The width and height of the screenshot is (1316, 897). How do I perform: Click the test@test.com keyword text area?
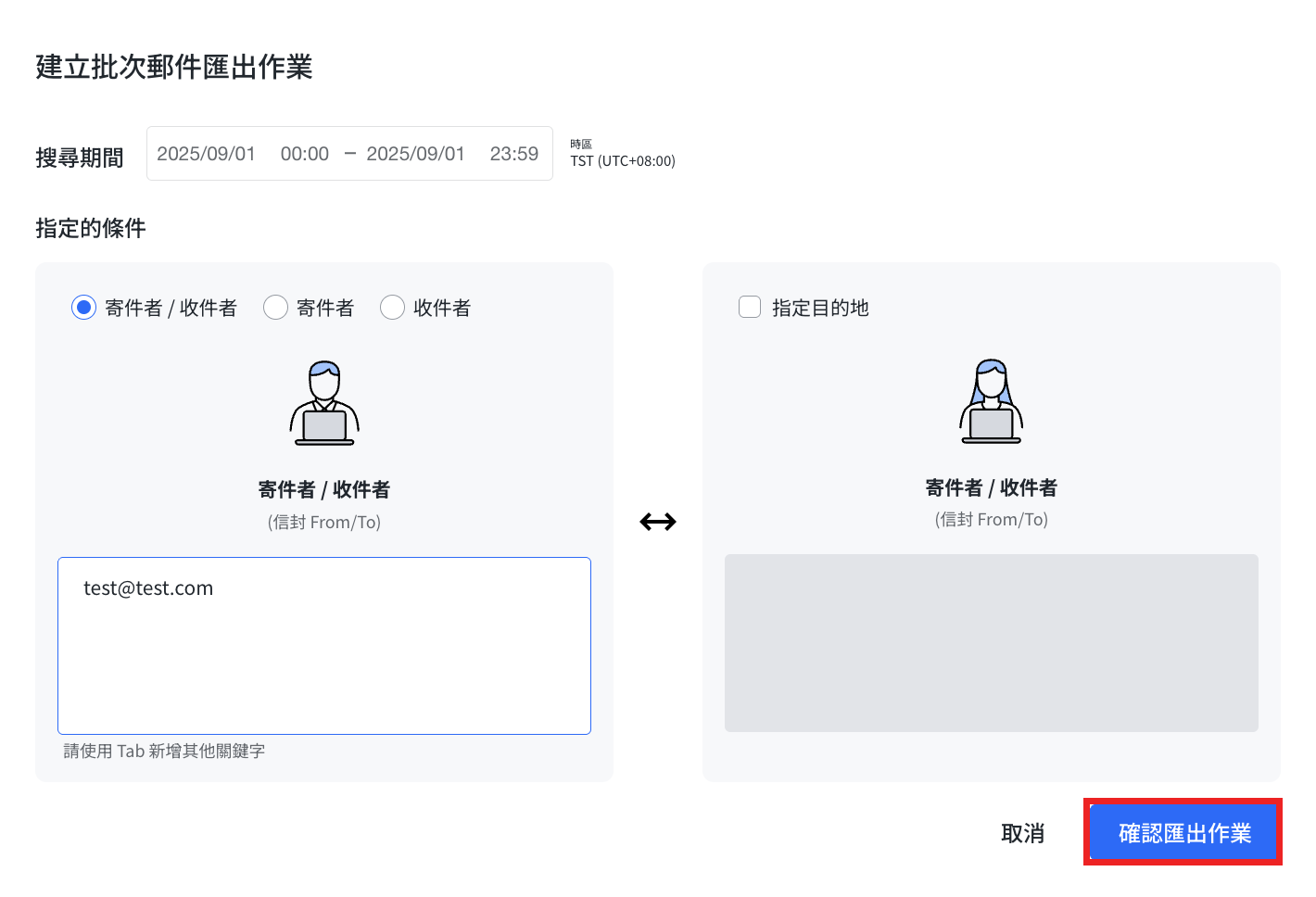pos(324,646)
